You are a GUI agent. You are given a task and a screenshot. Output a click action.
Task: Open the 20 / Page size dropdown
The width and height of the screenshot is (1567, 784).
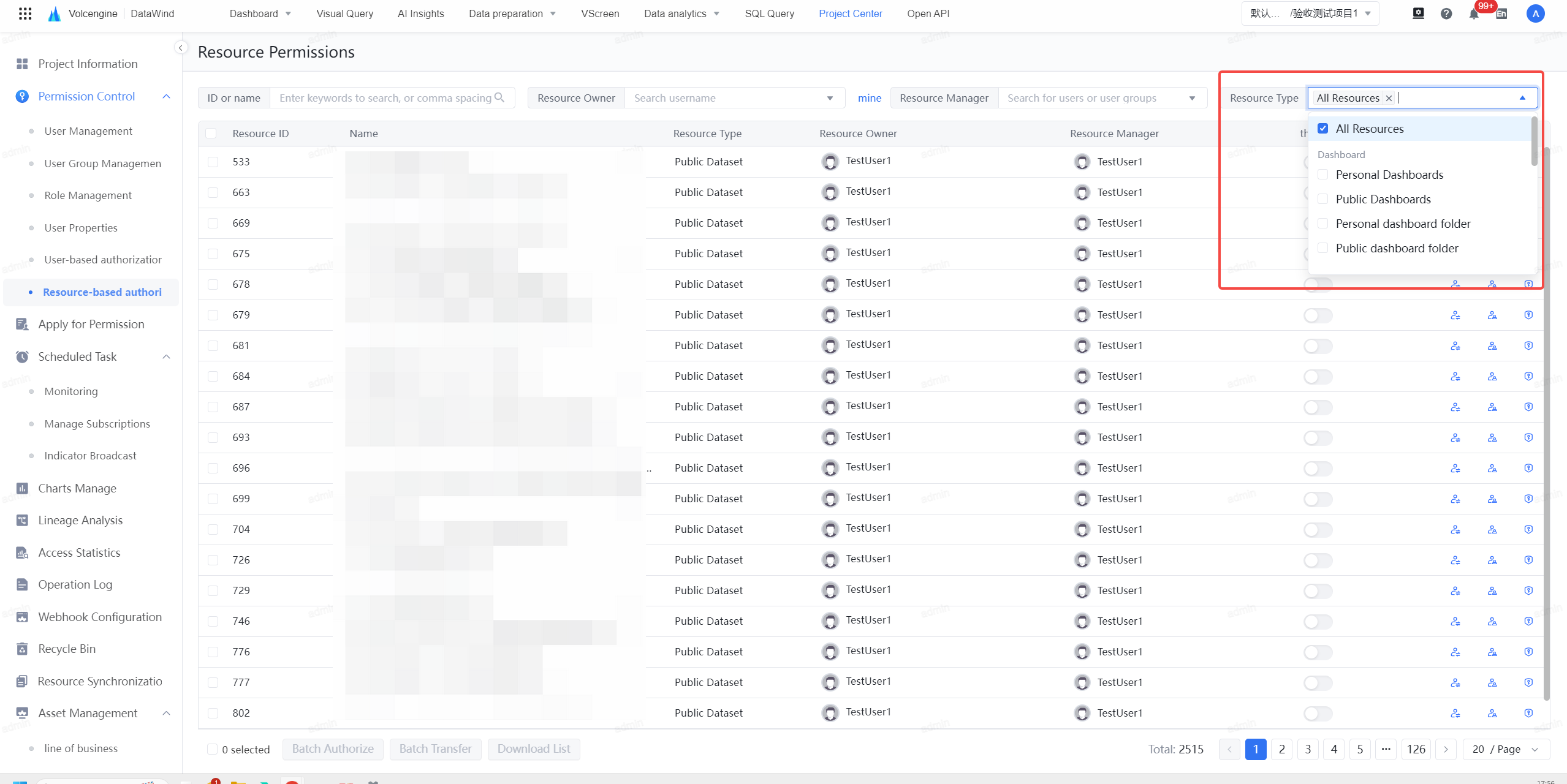coord(1506,749)
